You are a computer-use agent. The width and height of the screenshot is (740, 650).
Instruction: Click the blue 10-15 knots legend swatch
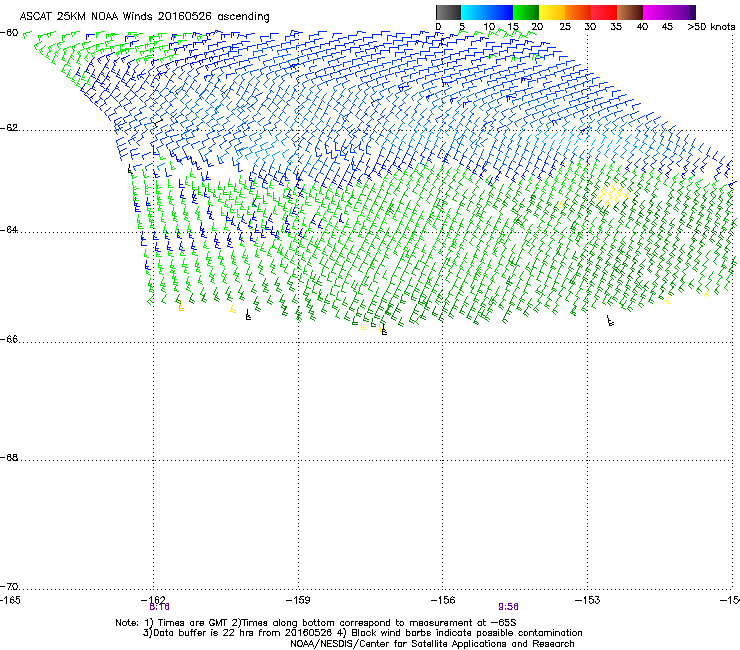coord(500,12)
